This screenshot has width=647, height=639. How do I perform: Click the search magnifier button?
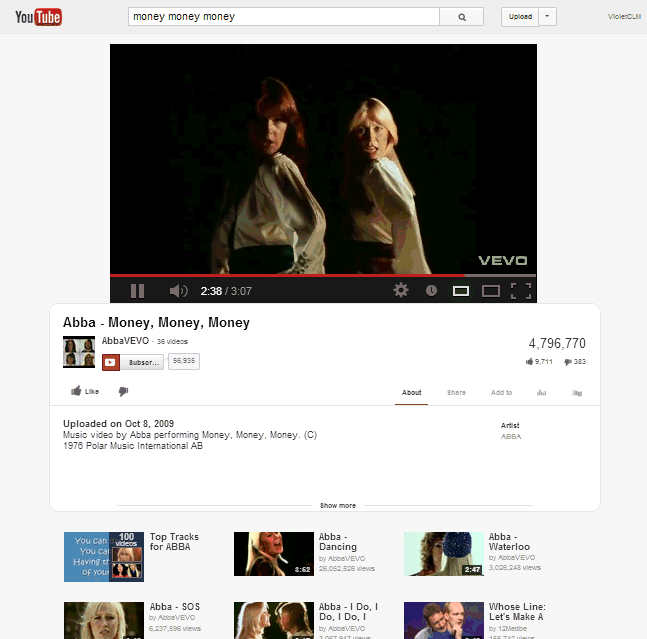point(462,17)
